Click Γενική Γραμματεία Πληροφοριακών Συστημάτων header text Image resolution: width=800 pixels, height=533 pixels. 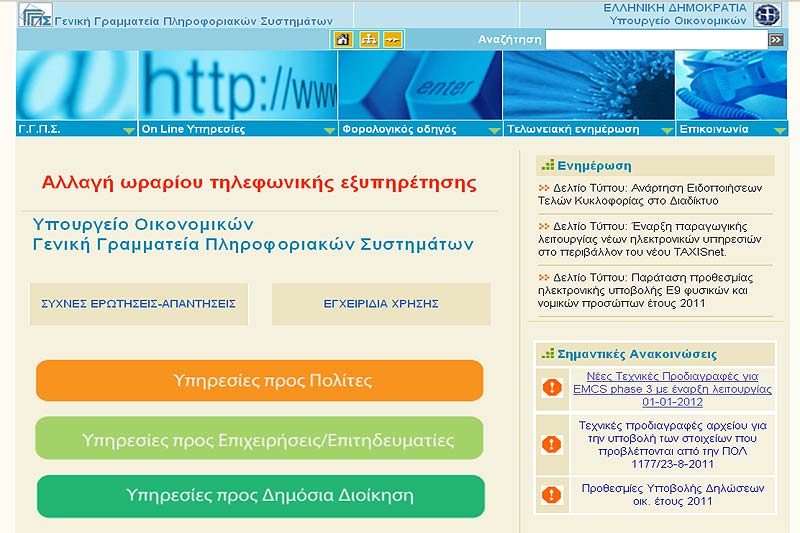point(193,21)
